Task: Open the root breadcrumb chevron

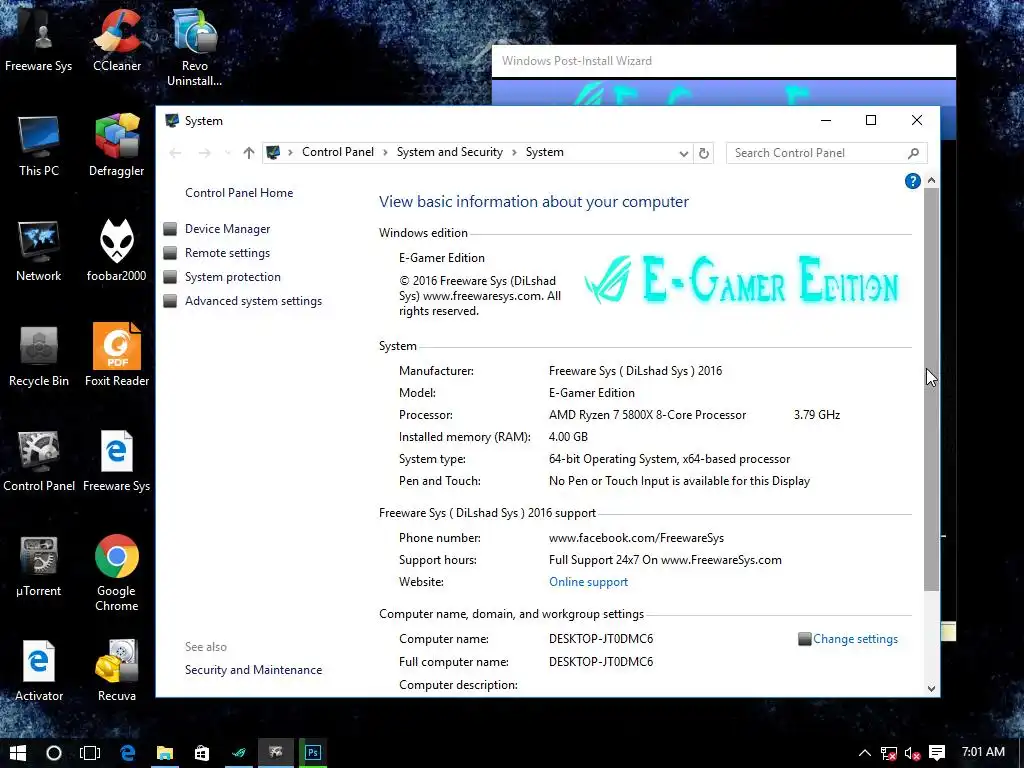Action: tap(291, 153)
